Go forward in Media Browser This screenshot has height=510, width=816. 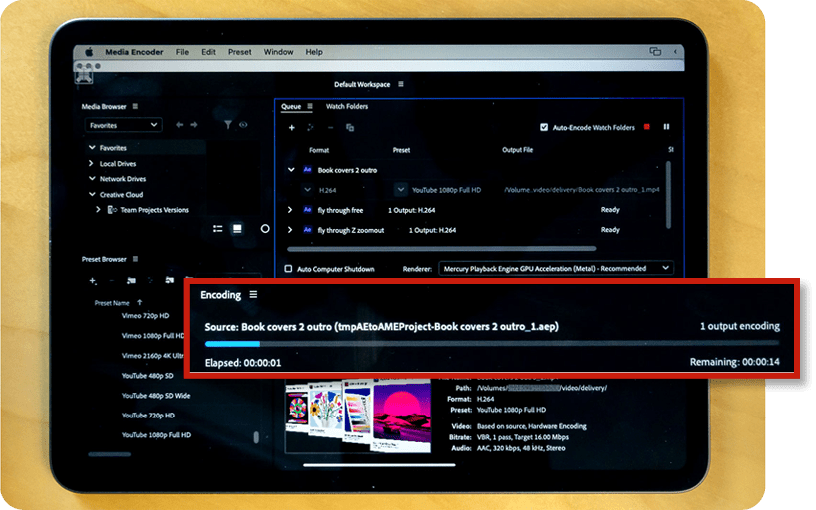tap(194, 125)
